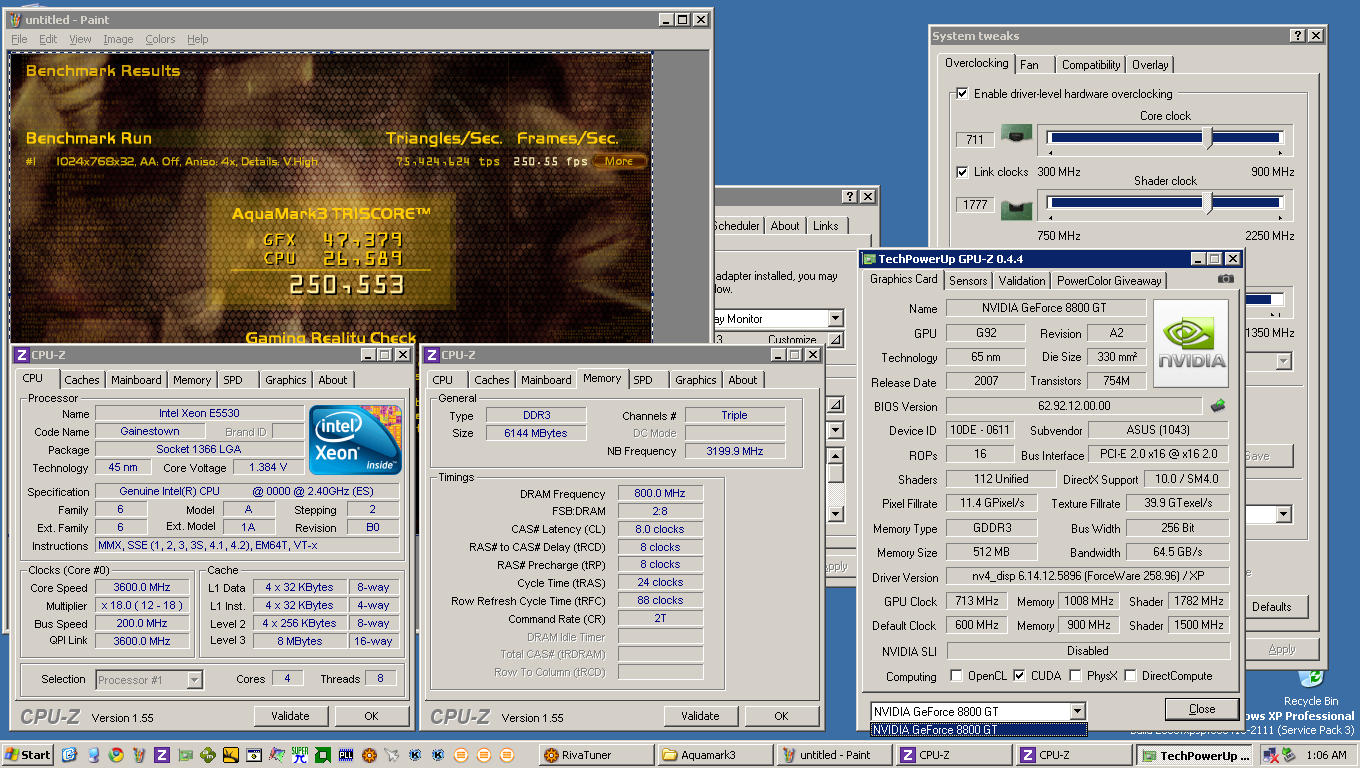The width and height of the screenshot is (1360, 768).
Task: Launch Super PI from the quick launch bar
Action: (299, 755)
